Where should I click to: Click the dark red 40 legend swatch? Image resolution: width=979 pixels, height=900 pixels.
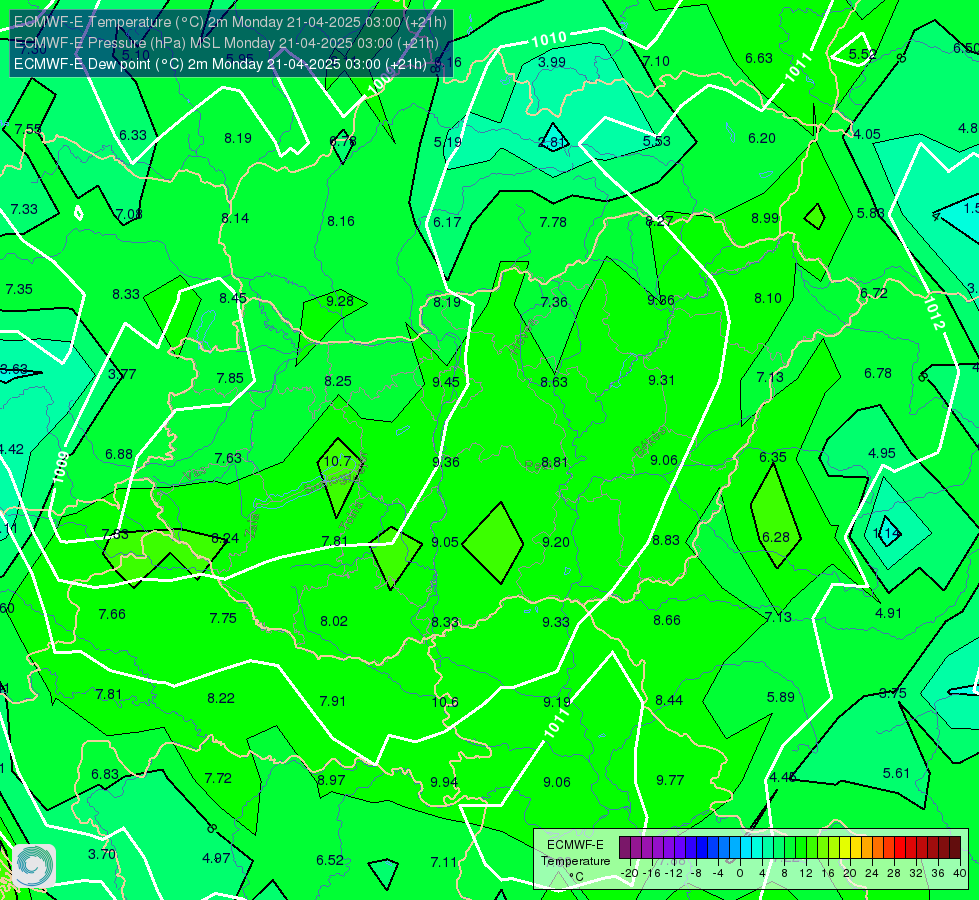tap(955, 848)
